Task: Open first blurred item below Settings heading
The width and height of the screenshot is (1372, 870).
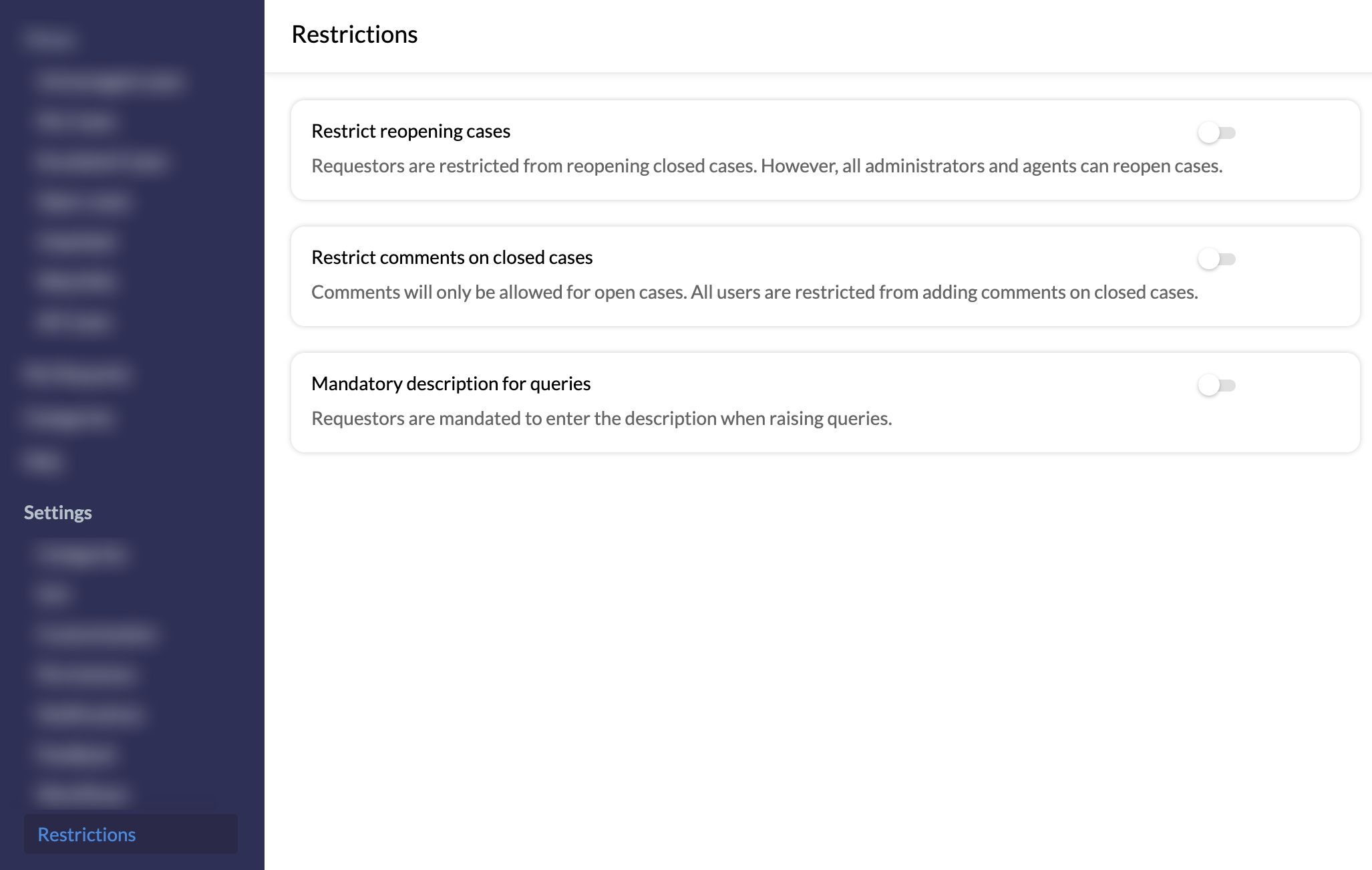Action: [81, 555]
